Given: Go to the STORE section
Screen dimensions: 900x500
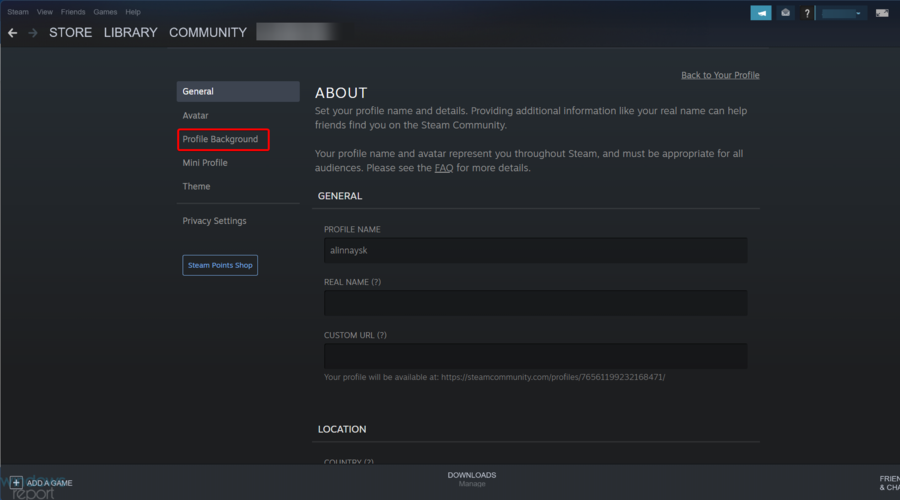Looking at the screenshot, I should (x=70, y=33).
